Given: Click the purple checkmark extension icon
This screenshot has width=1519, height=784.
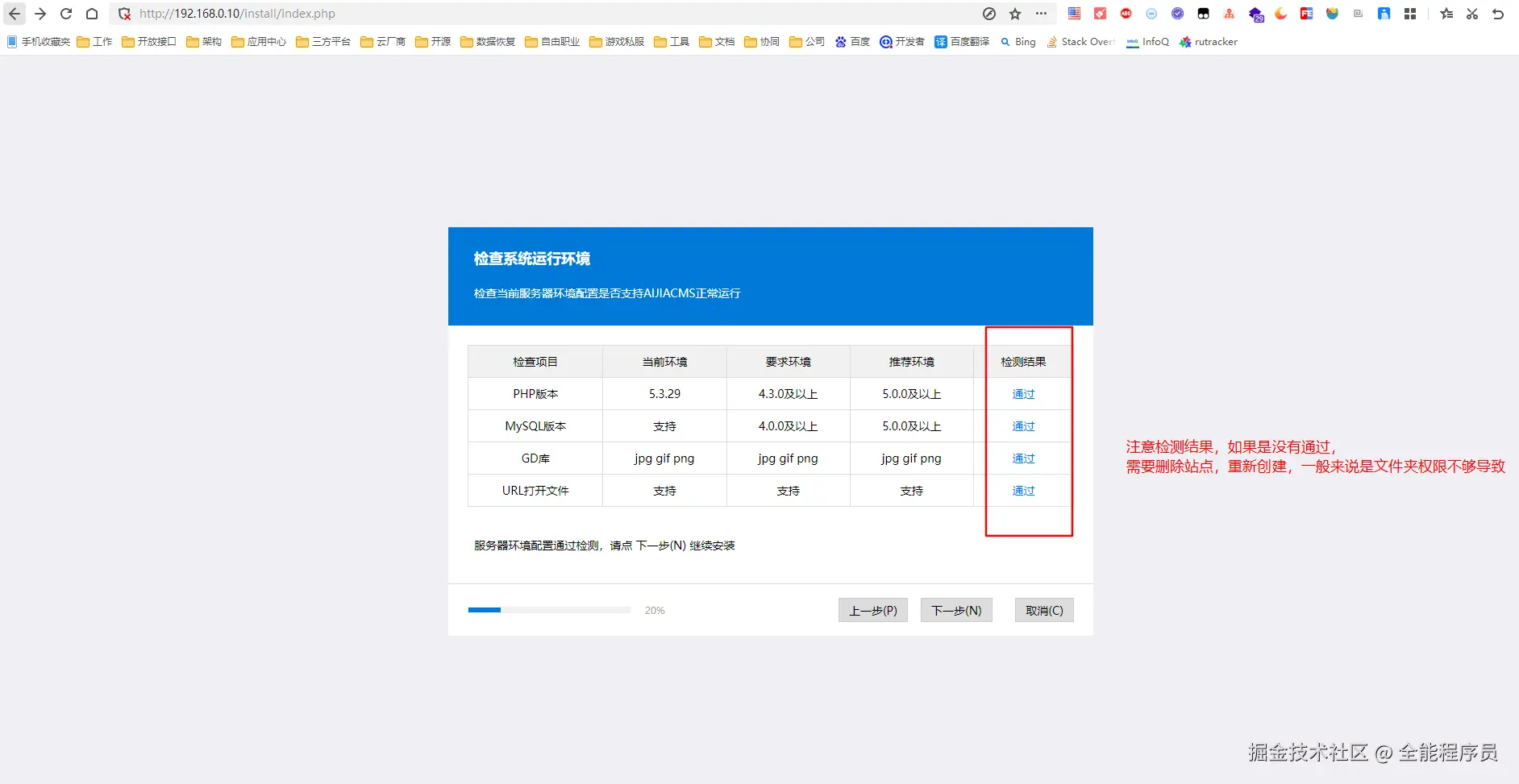Looking at the screenshot, I should (1177, 14).
